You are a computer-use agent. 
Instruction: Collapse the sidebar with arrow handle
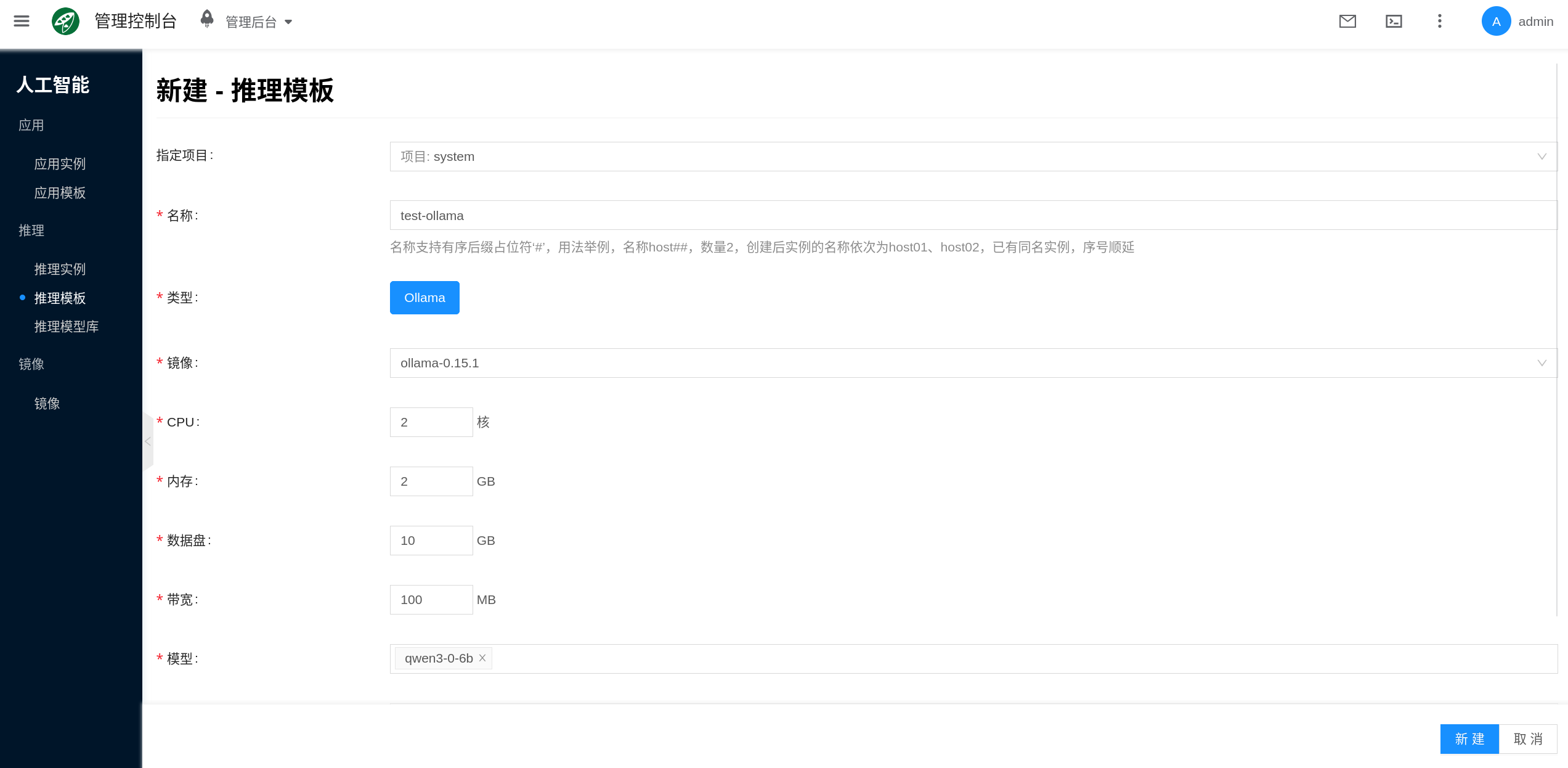148,441
